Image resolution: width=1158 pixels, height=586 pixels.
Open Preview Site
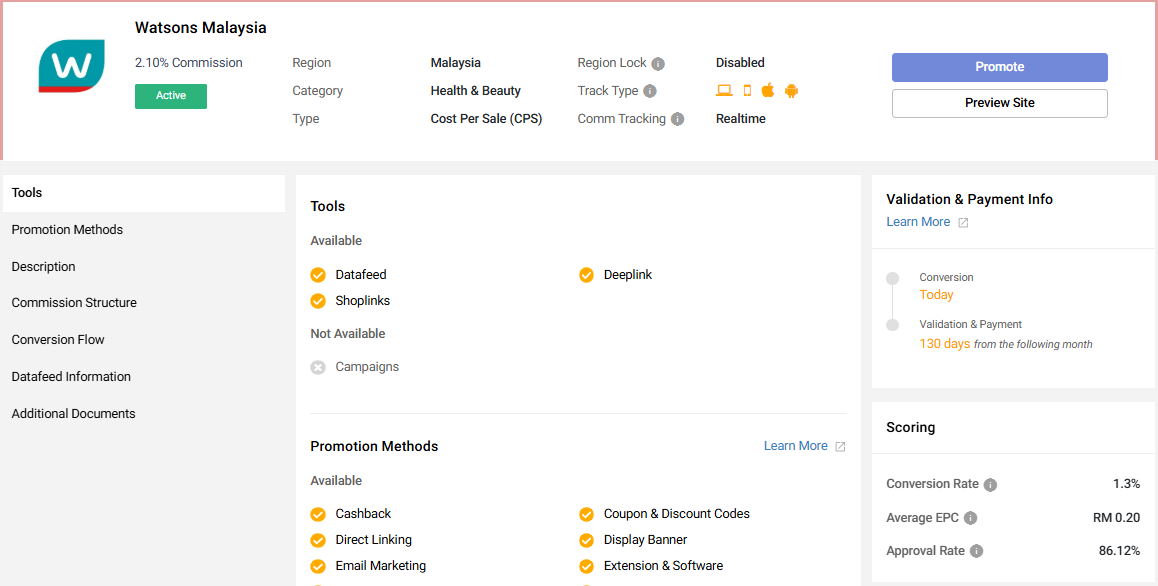(999, 103)
